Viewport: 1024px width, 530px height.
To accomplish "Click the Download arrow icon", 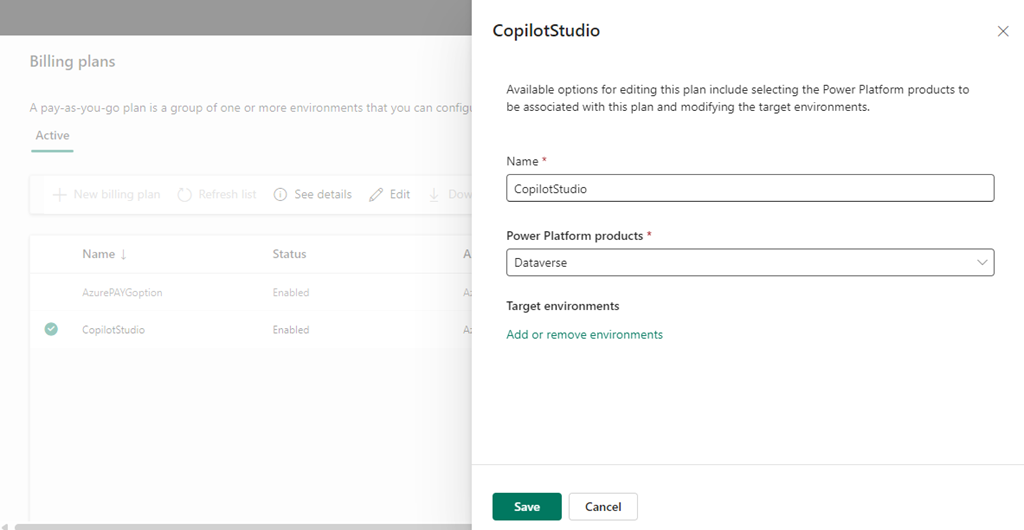I will click(434, 195).
